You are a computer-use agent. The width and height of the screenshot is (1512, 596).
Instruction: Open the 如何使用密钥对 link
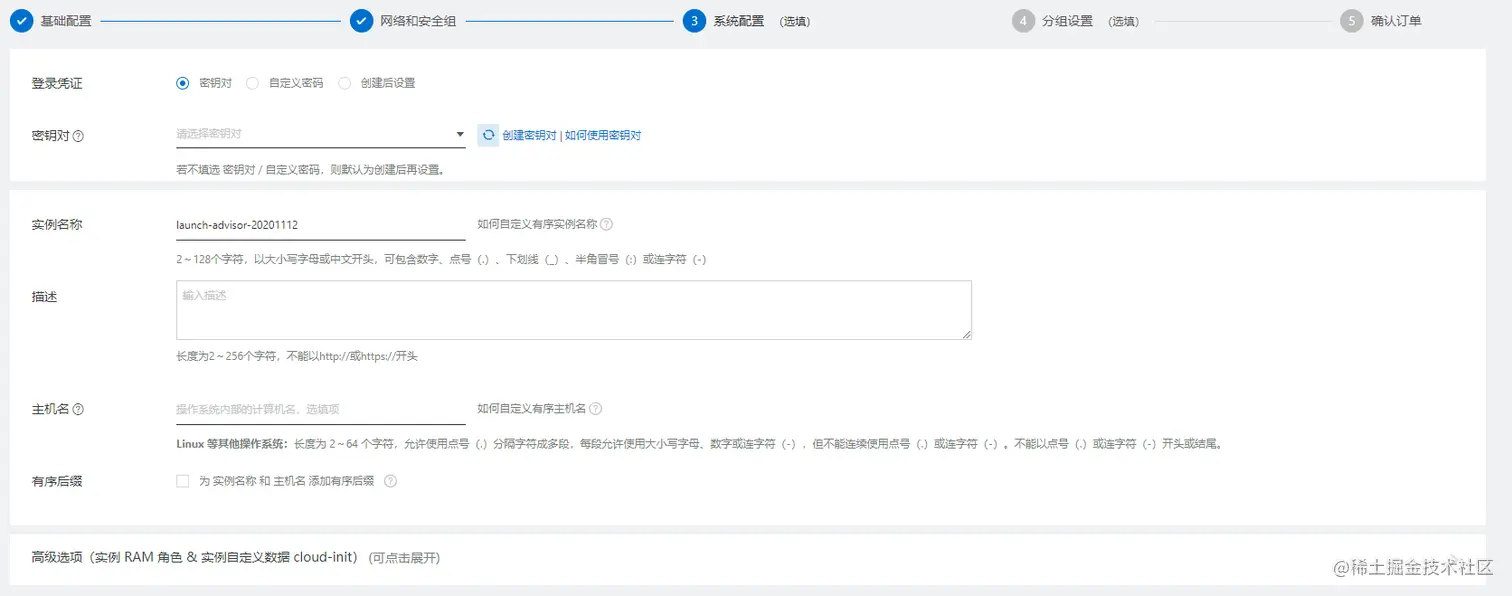tap(603, 135)
